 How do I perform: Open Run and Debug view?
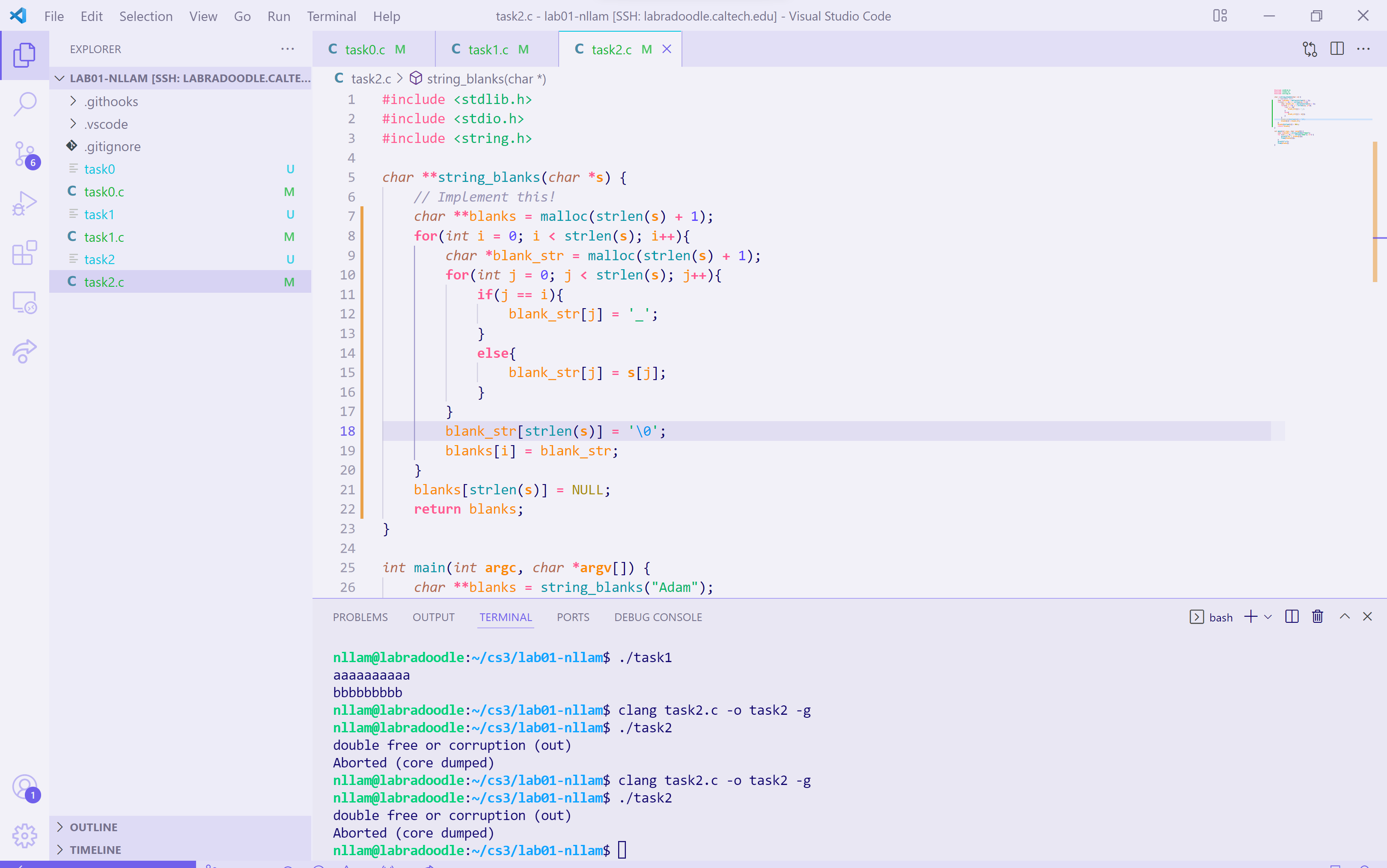click(x=25, y=203)
